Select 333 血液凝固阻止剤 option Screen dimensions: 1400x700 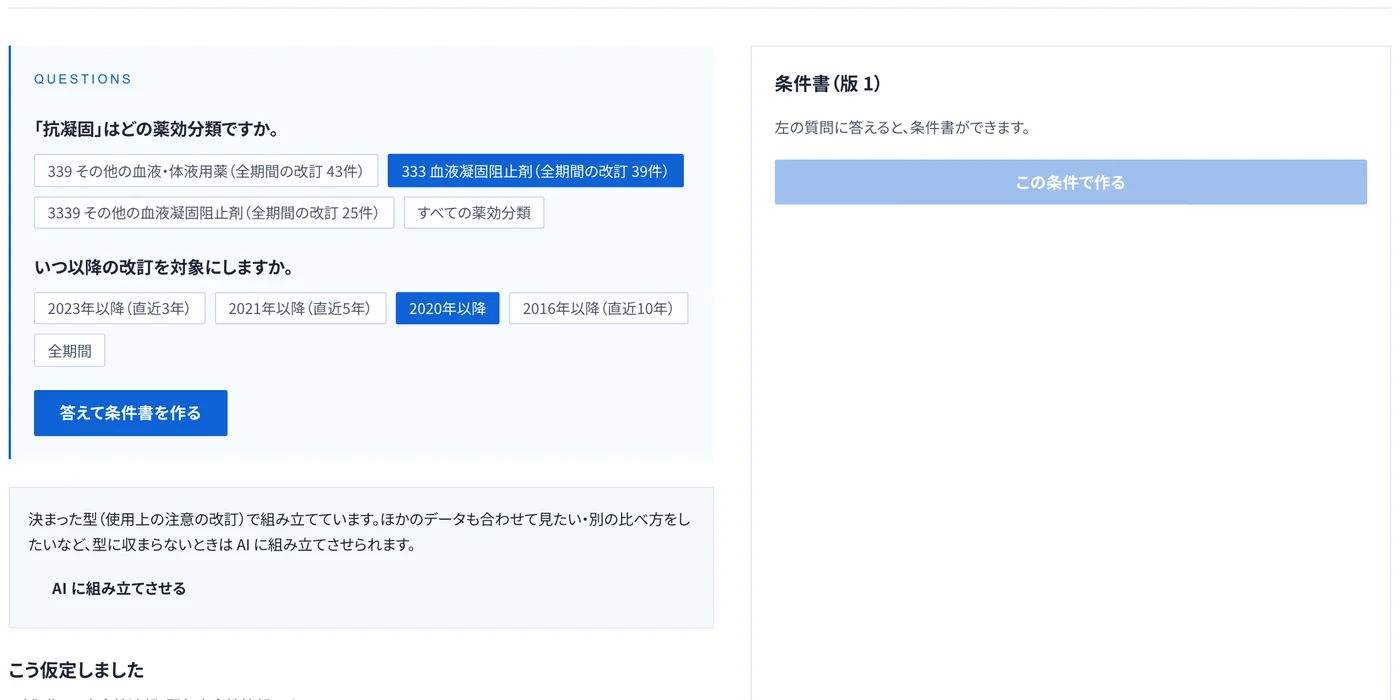click(x=535, y=171)
